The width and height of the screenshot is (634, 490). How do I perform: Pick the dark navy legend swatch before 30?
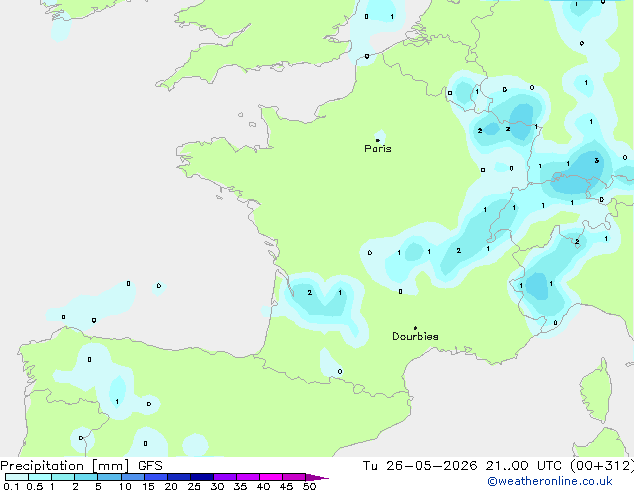(x=202, y=477)
